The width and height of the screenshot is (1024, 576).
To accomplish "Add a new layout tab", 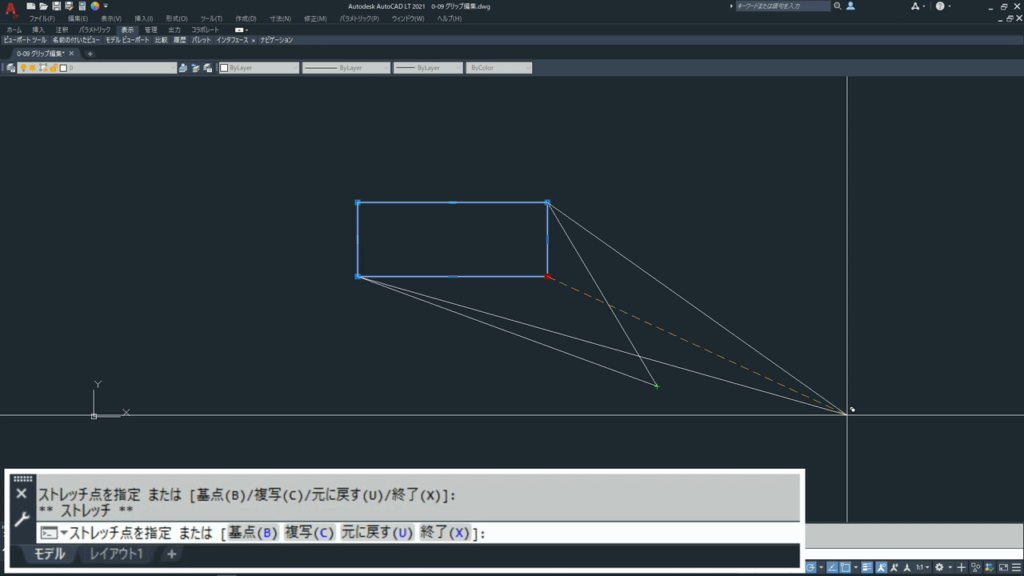I will tap(172, 554).
